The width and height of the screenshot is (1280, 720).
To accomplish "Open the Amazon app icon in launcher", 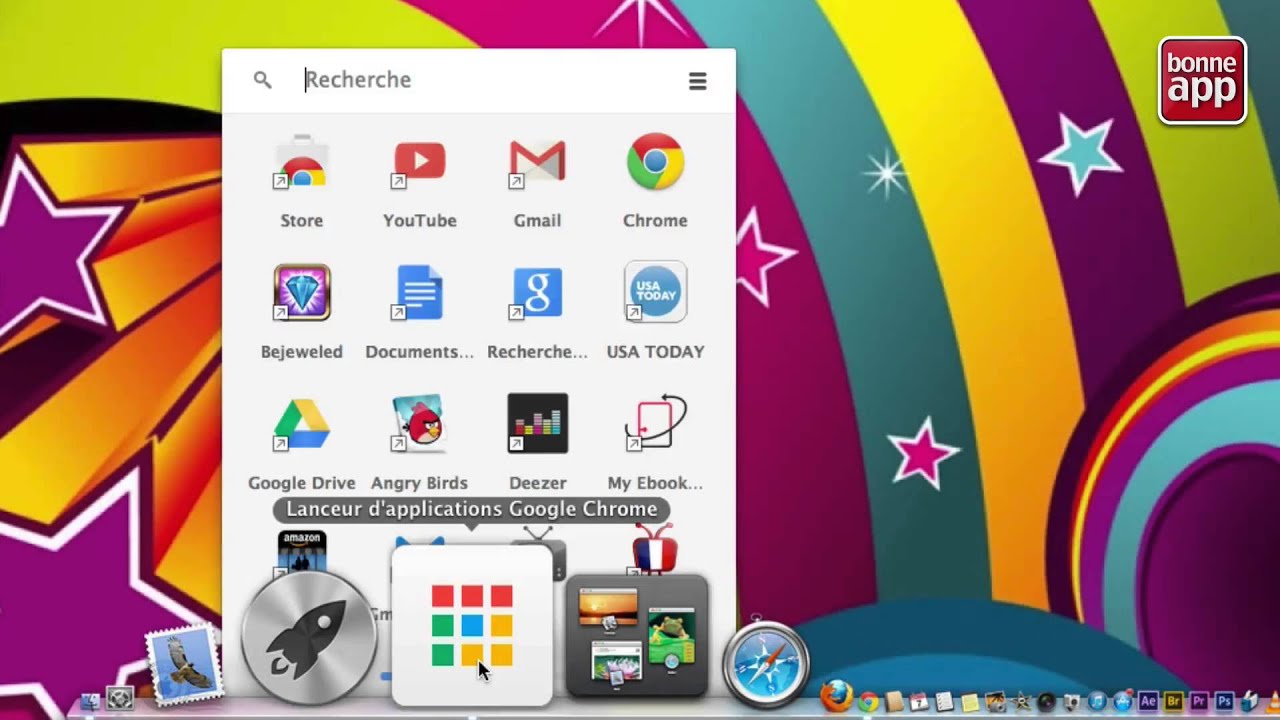I will click(301, 552).
